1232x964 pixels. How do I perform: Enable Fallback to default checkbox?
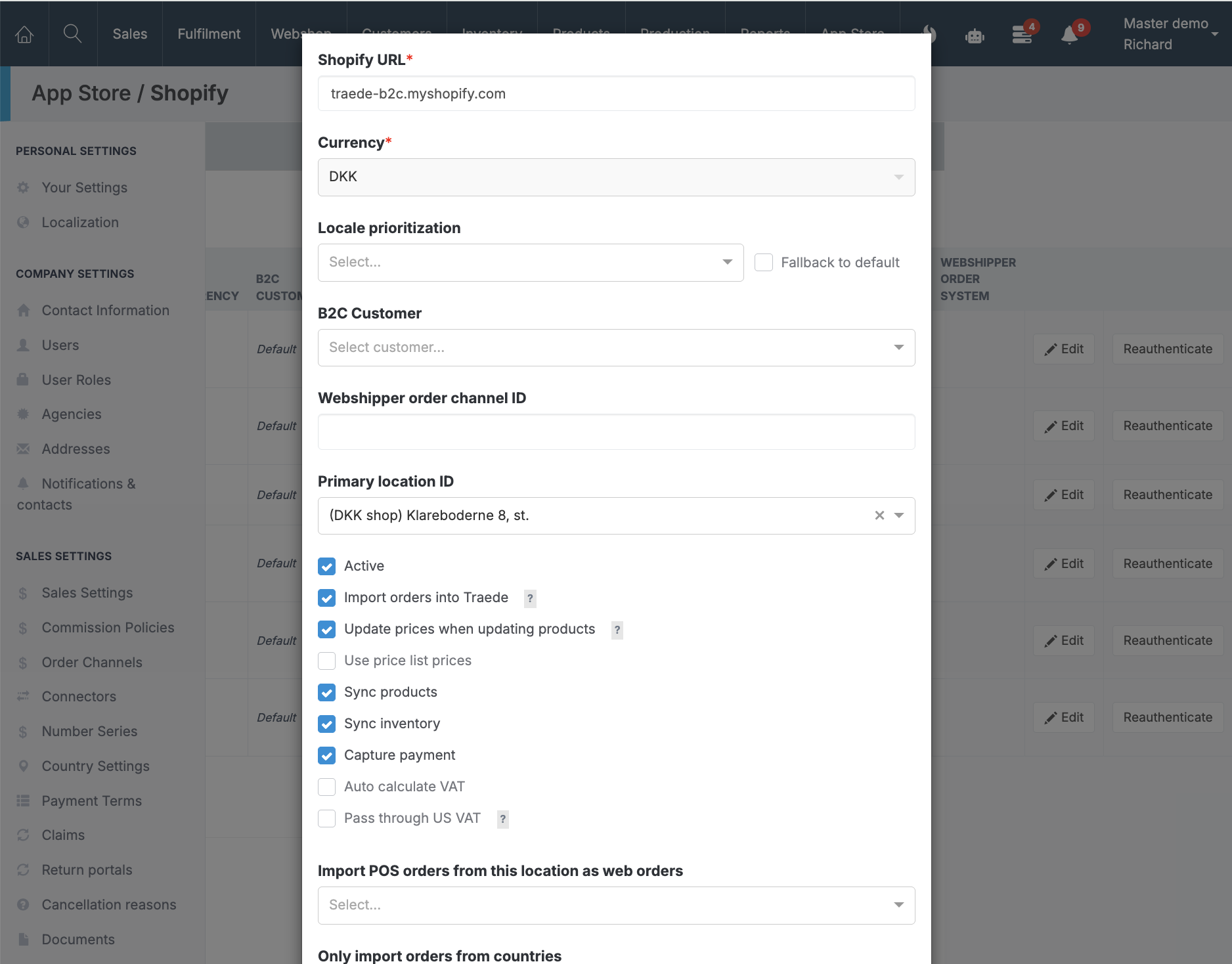764,263
